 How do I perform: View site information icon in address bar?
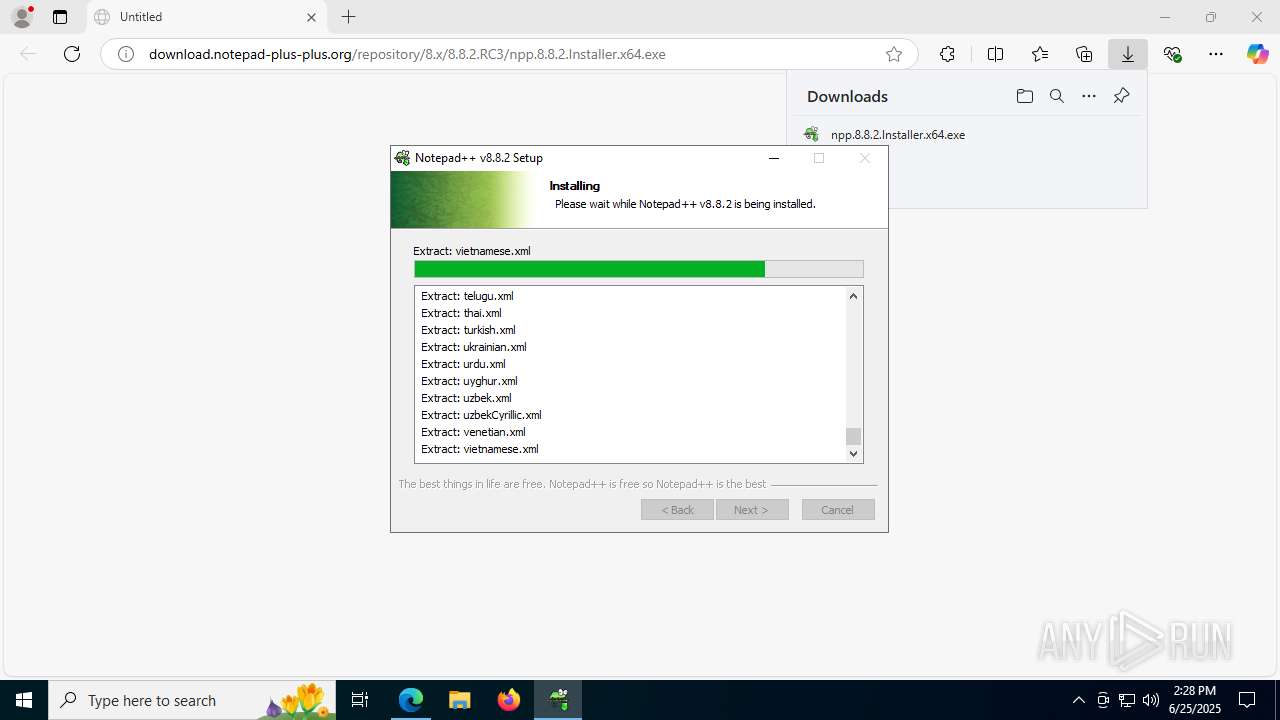click(126, 54)
